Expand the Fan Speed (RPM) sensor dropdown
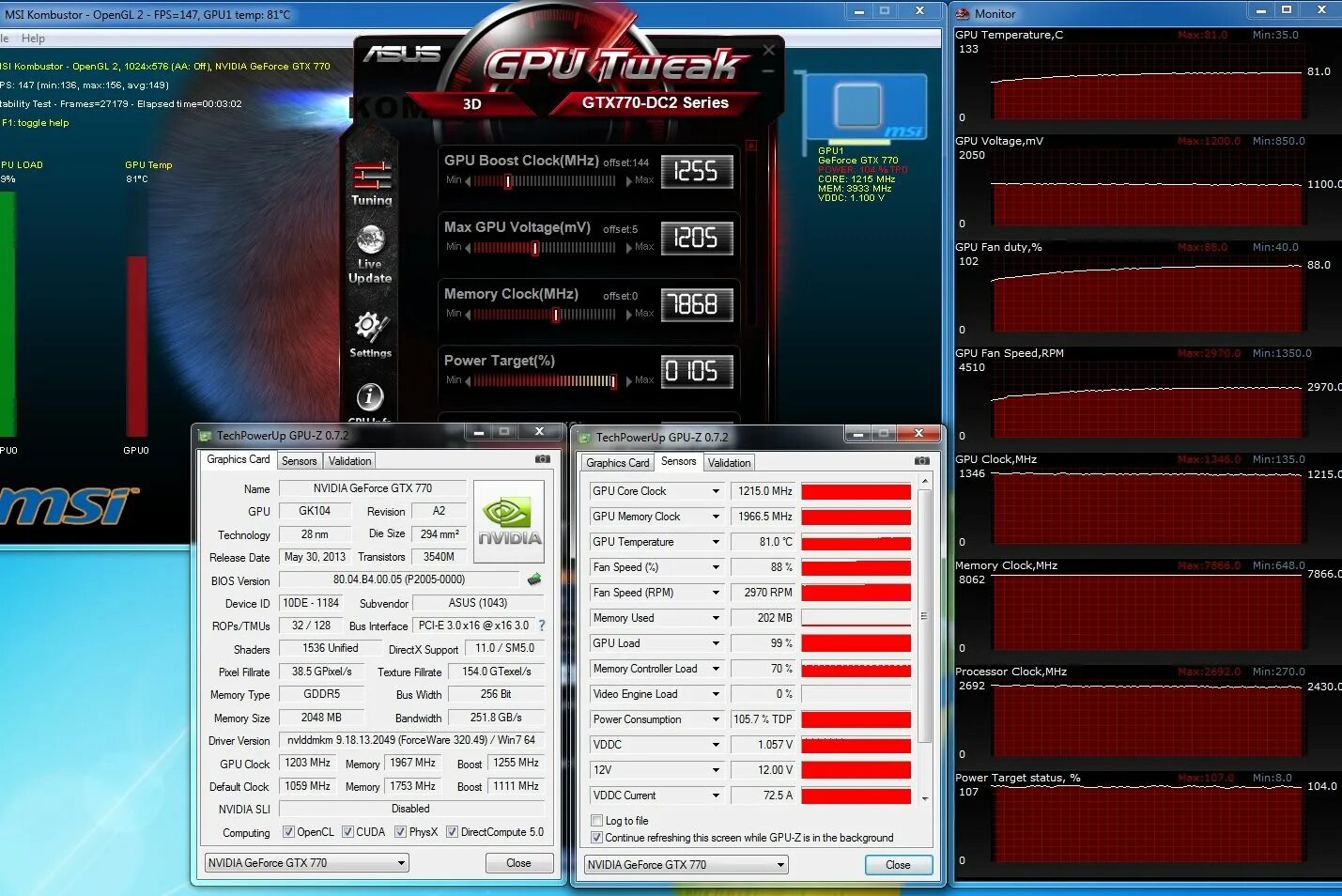The image size is (1342, 896). point(716,593)
